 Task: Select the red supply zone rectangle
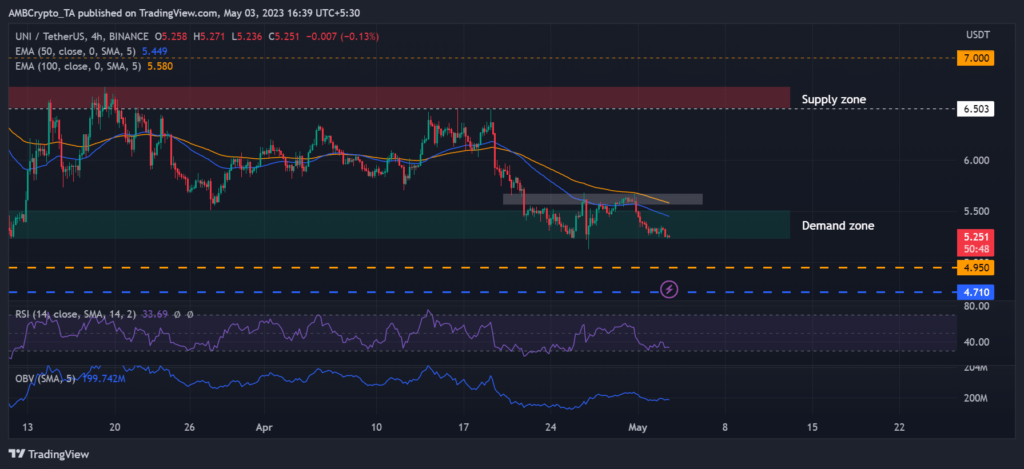400,96
